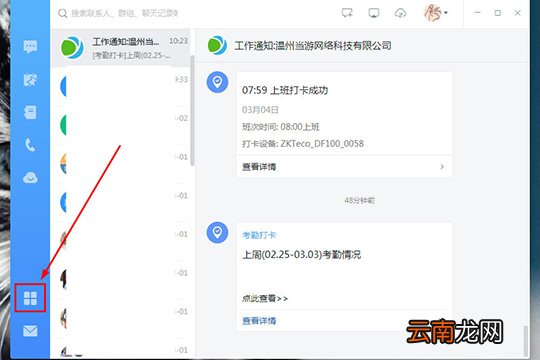
Task: Click the 考勤打卡 link title
Action: [x=259, y=235]
